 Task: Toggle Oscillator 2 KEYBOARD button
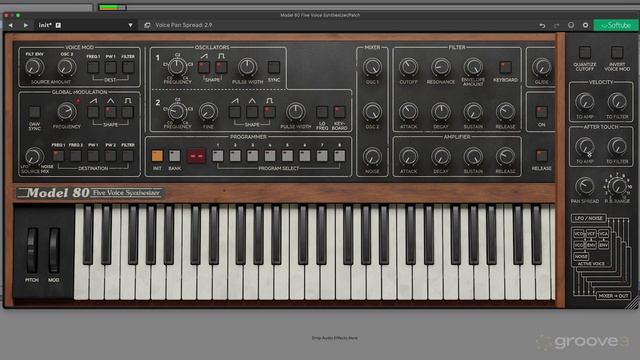pos(340,112)
